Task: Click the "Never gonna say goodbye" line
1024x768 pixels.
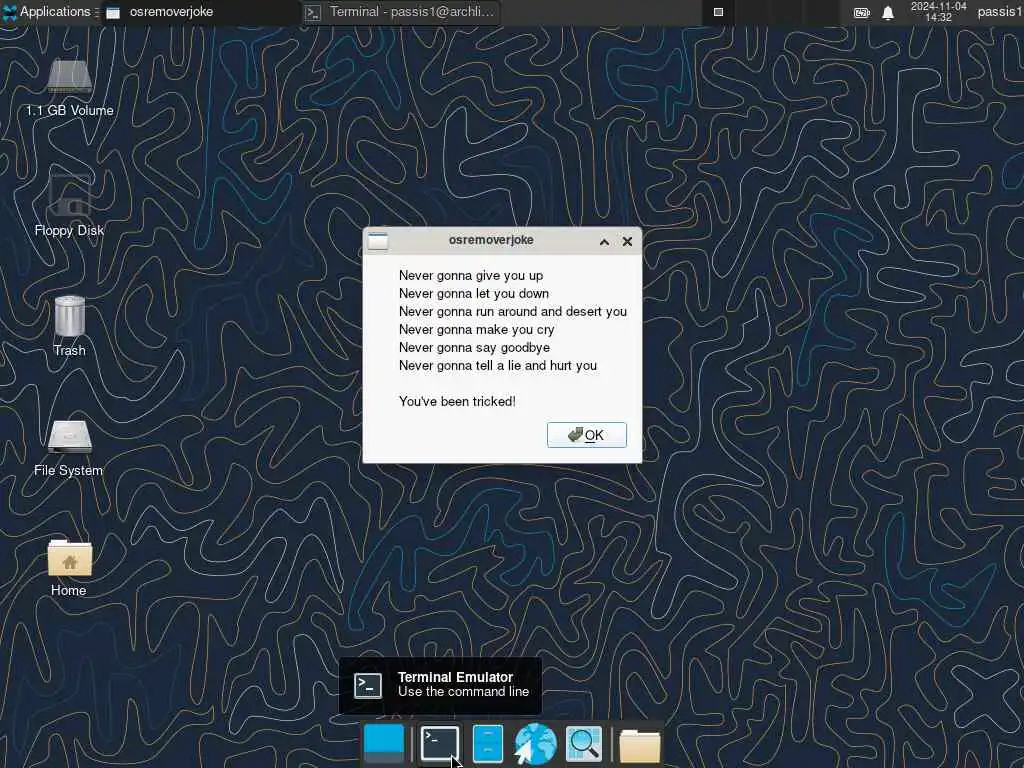Action: pyautogui.click(x=474, y=347)
